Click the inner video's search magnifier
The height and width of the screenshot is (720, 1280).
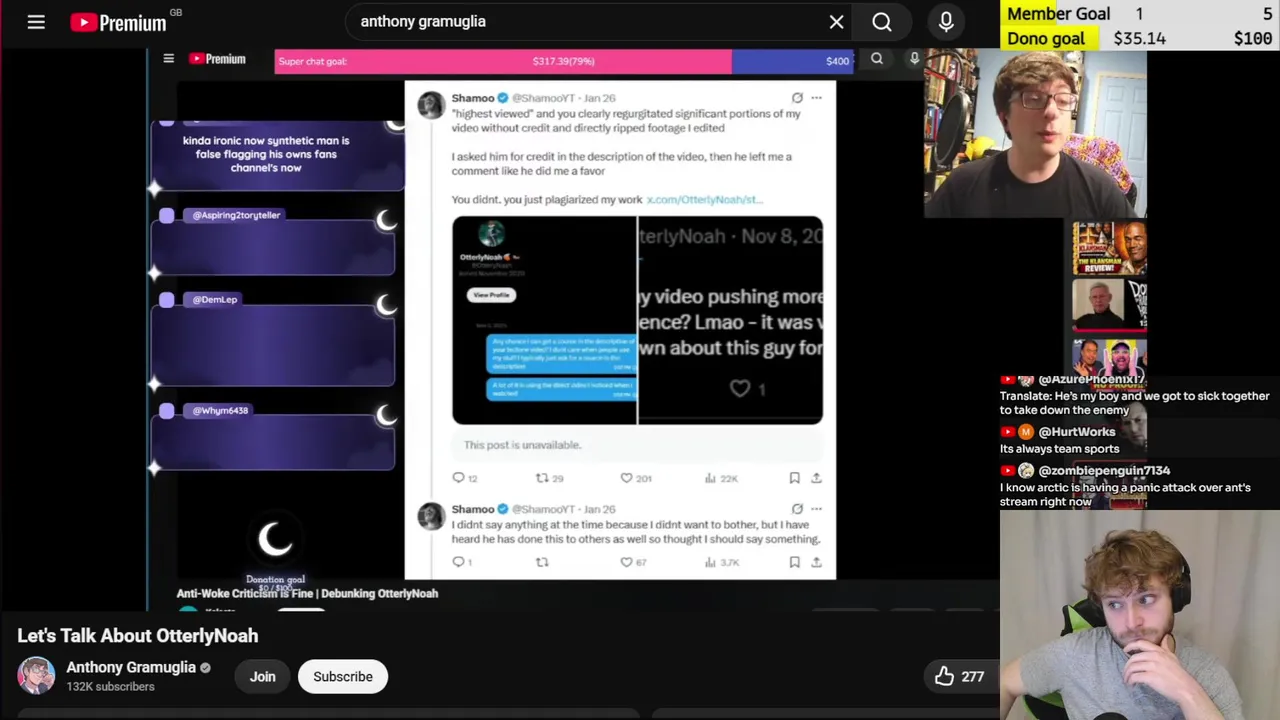coord(877,59)
